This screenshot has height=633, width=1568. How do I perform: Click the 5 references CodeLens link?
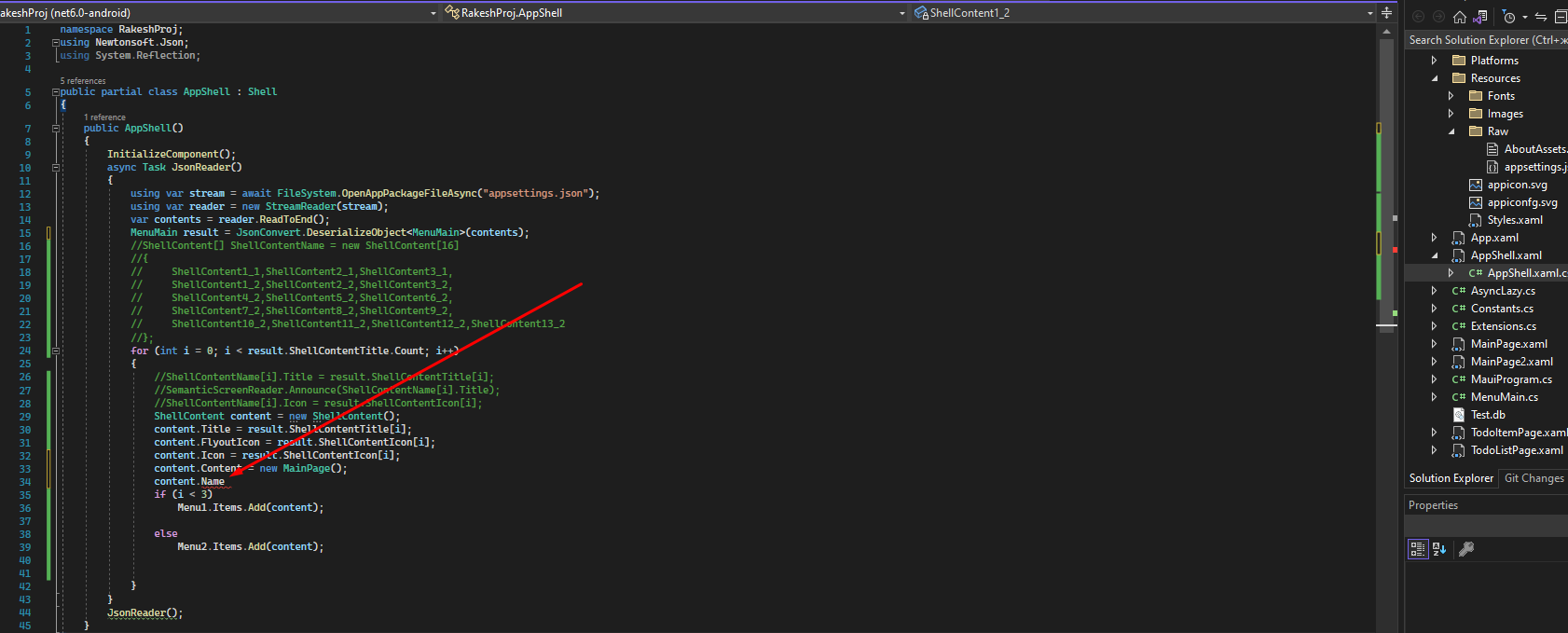point(83,81)
